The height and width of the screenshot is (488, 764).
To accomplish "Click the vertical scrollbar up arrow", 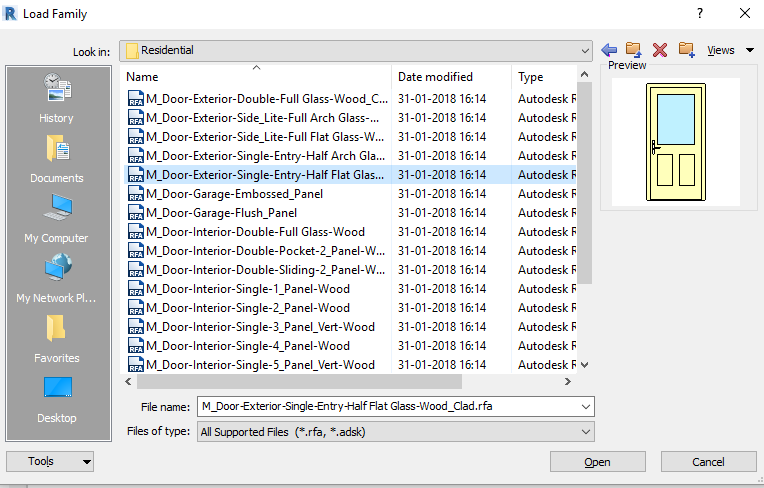I will tap(585, 75).
